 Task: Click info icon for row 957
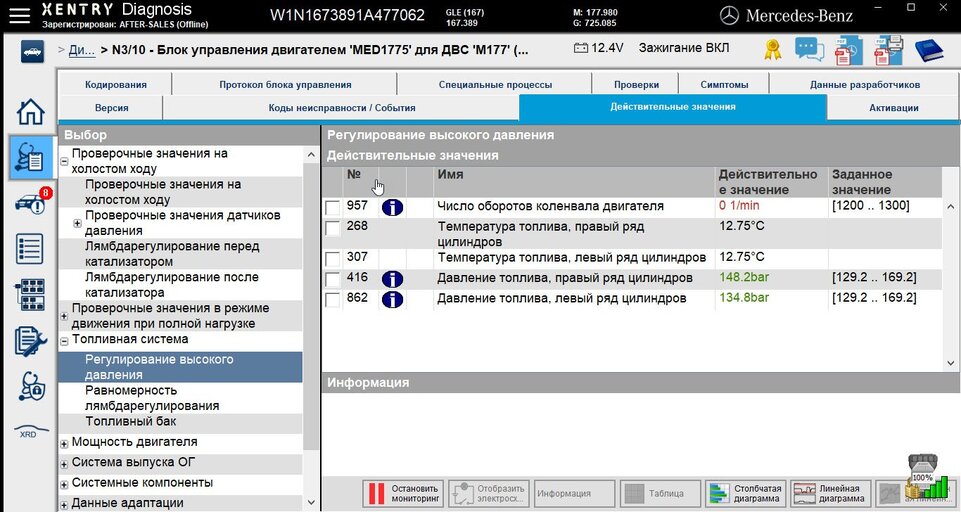(392, 207)
